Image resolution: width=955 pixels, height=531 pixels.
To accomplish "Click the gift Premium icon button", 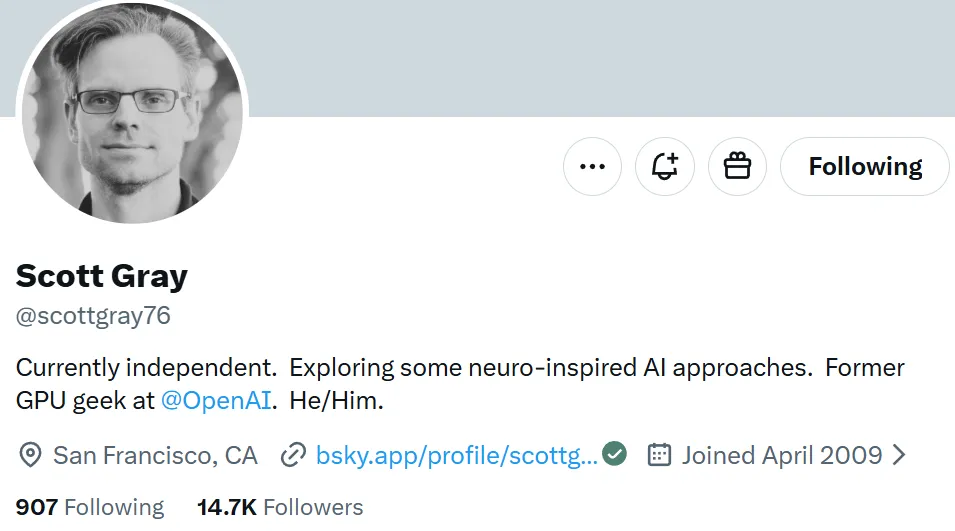I will tap(737, 166).
